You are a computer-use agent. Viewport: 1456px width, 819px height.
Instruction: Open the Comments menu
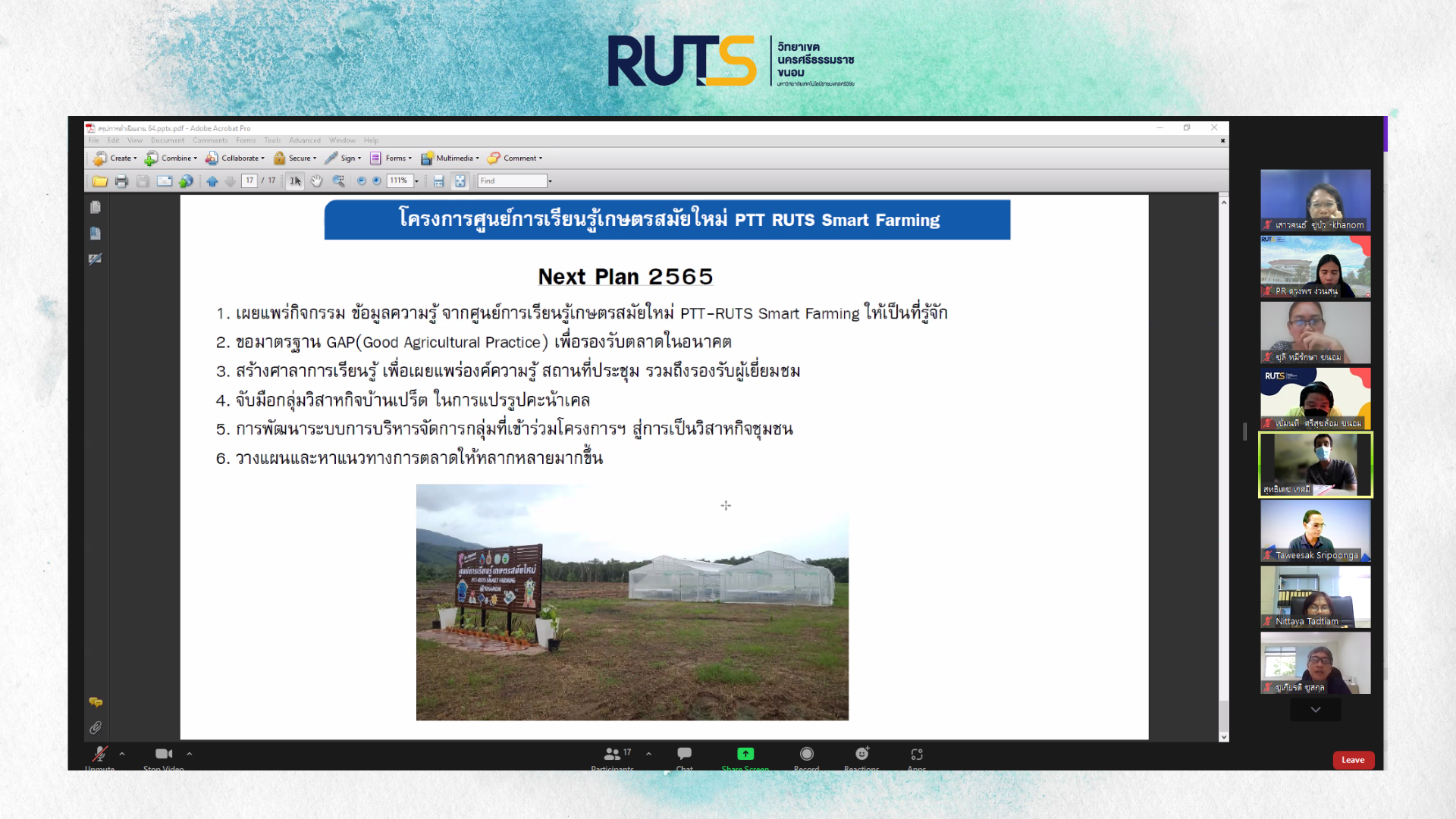coord(210,140)
